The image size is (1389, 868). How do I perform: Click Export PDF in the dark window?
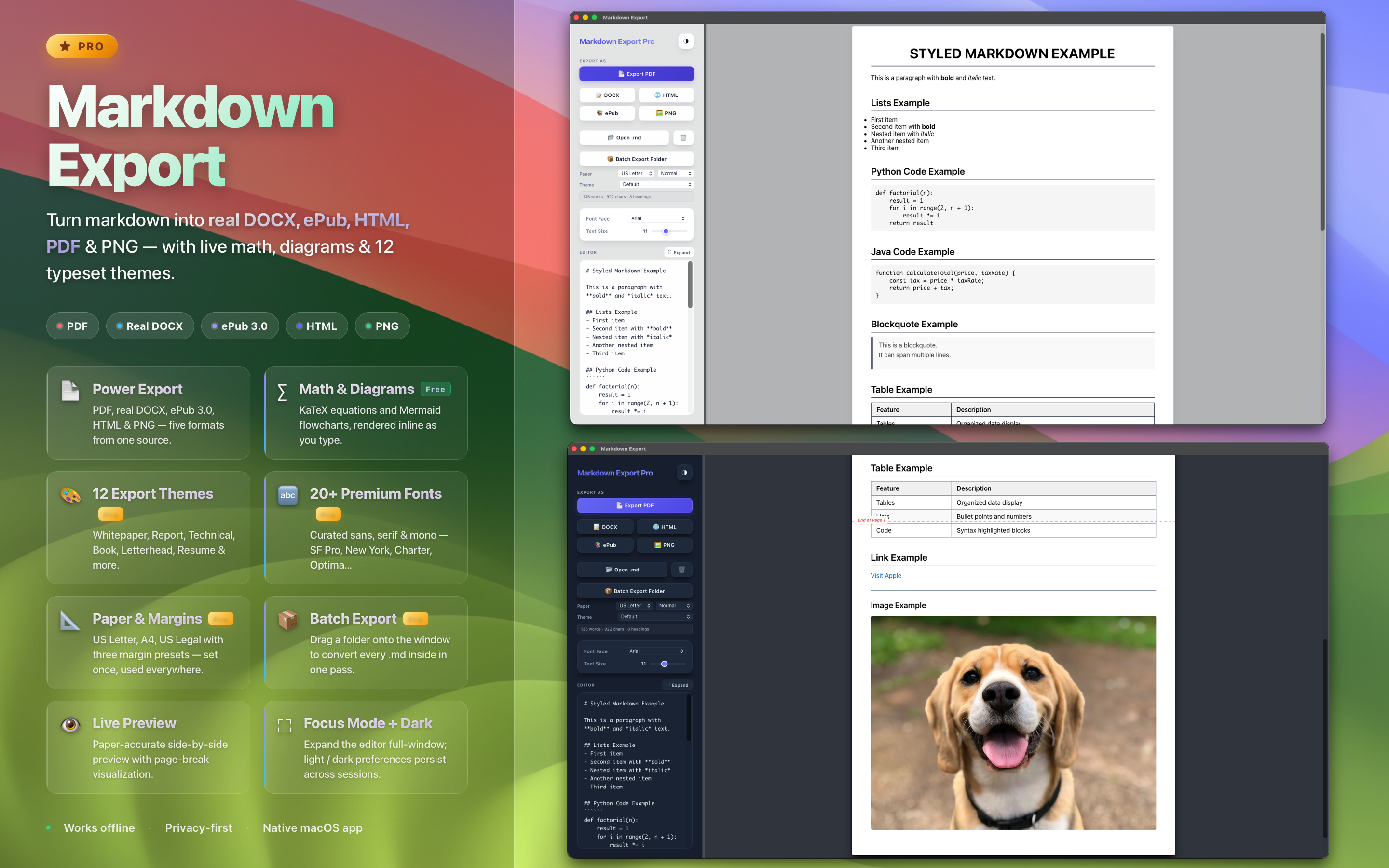634,505
